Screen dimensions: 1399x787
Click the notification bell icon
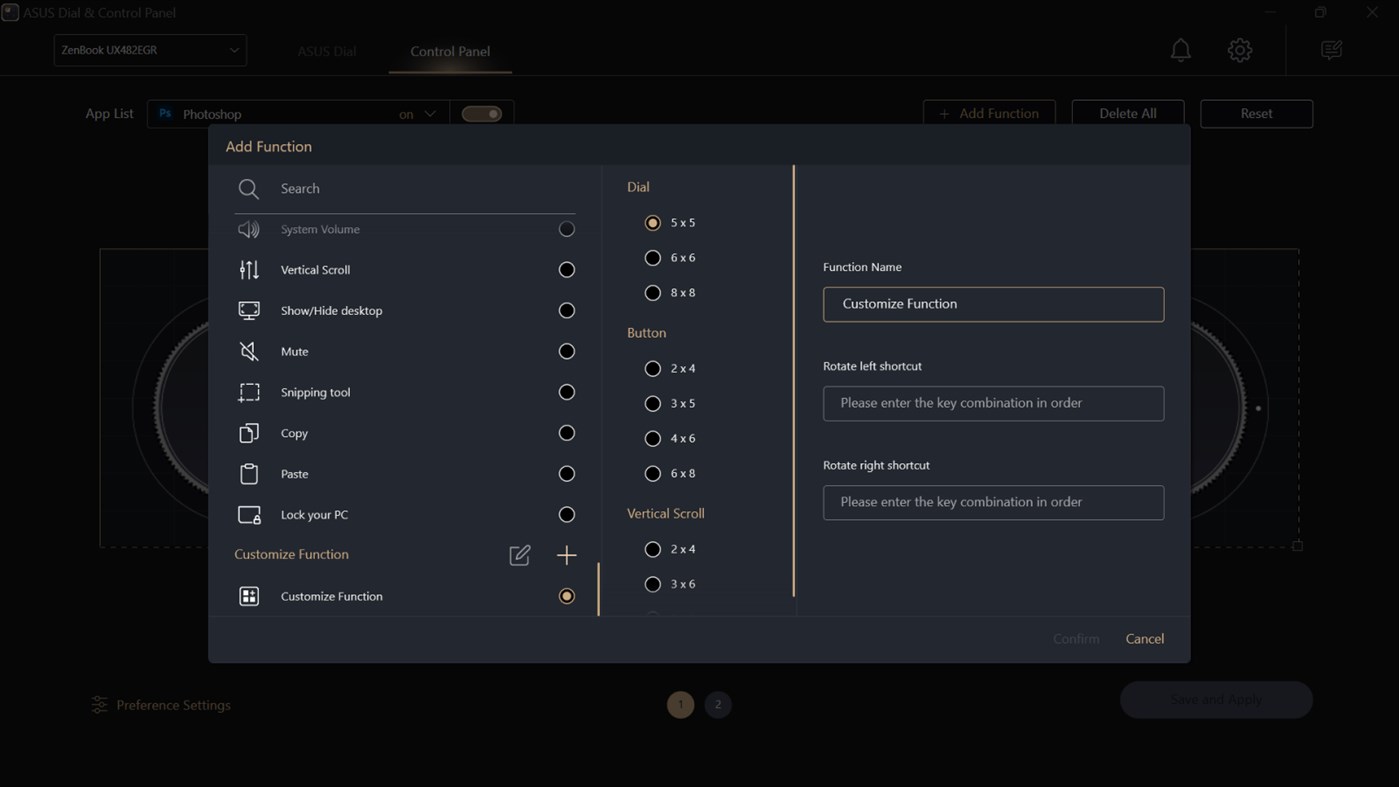(1180, 49)
